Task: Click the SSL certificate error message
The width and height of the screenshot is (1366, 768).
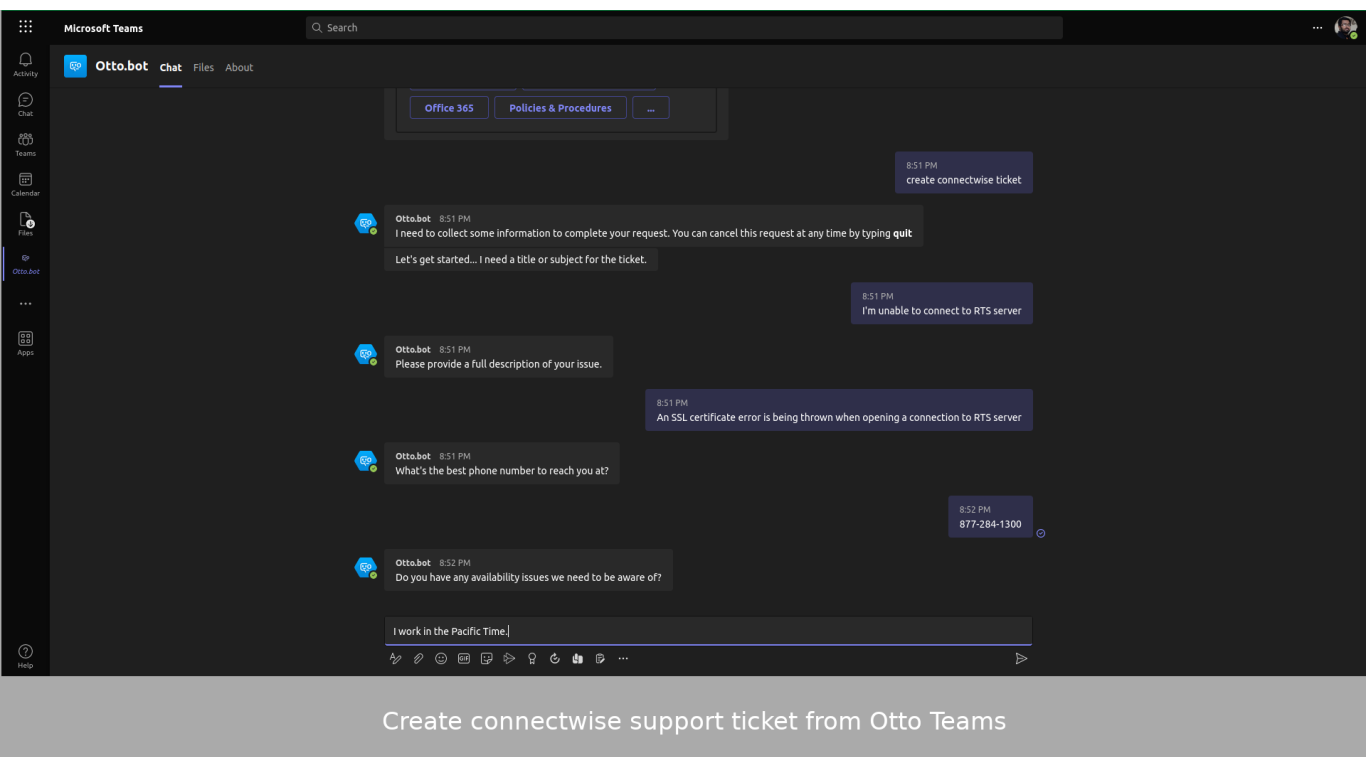Action: (x=839, y=410)
